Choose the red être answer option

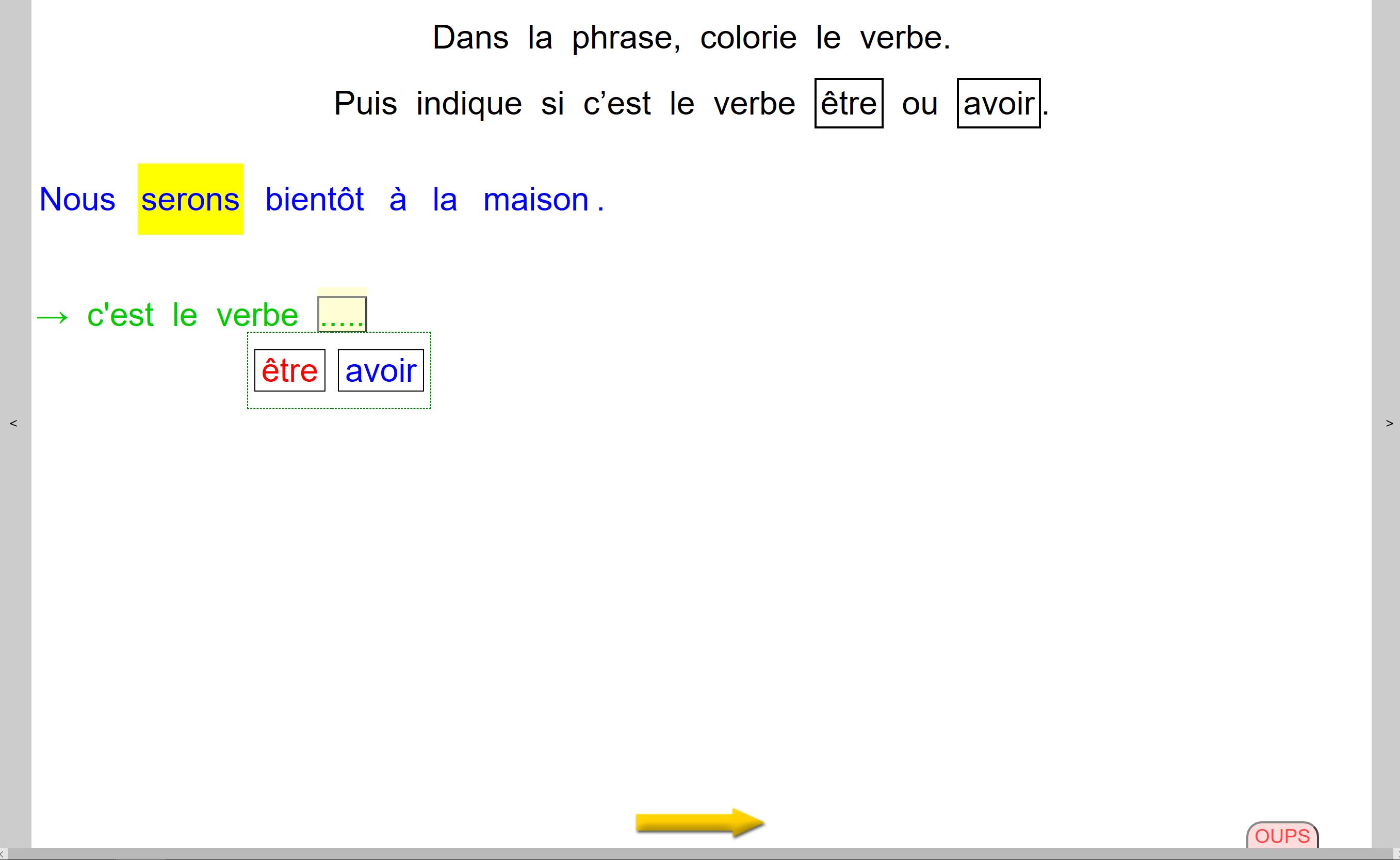(x=289, y=370)
